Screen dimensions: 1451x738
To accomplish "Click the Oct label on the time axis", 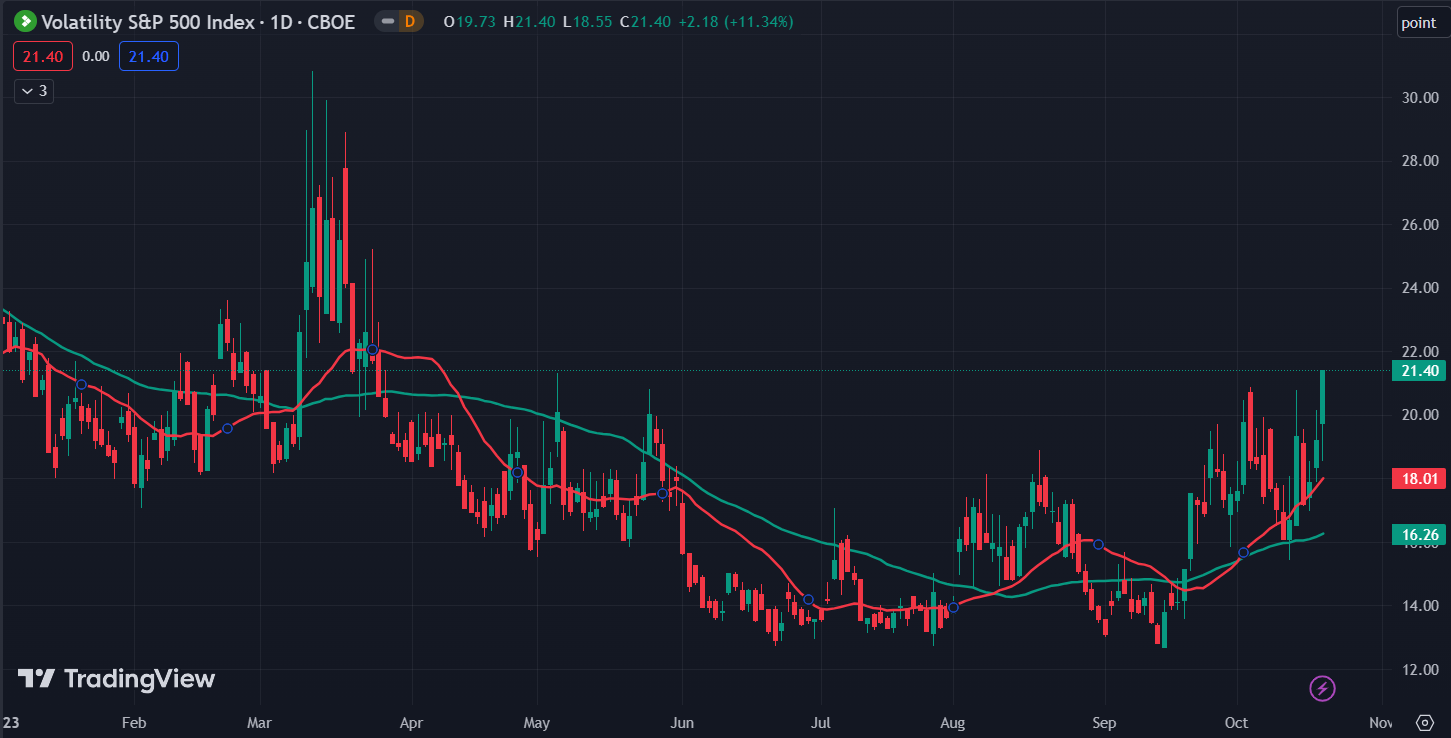I will [x=1237, y=722].
